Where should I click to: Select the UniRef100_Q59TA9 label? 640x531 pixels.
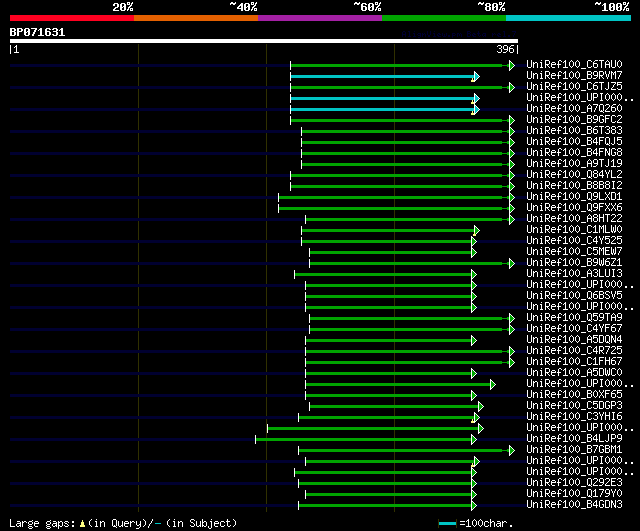click(574, 318)
